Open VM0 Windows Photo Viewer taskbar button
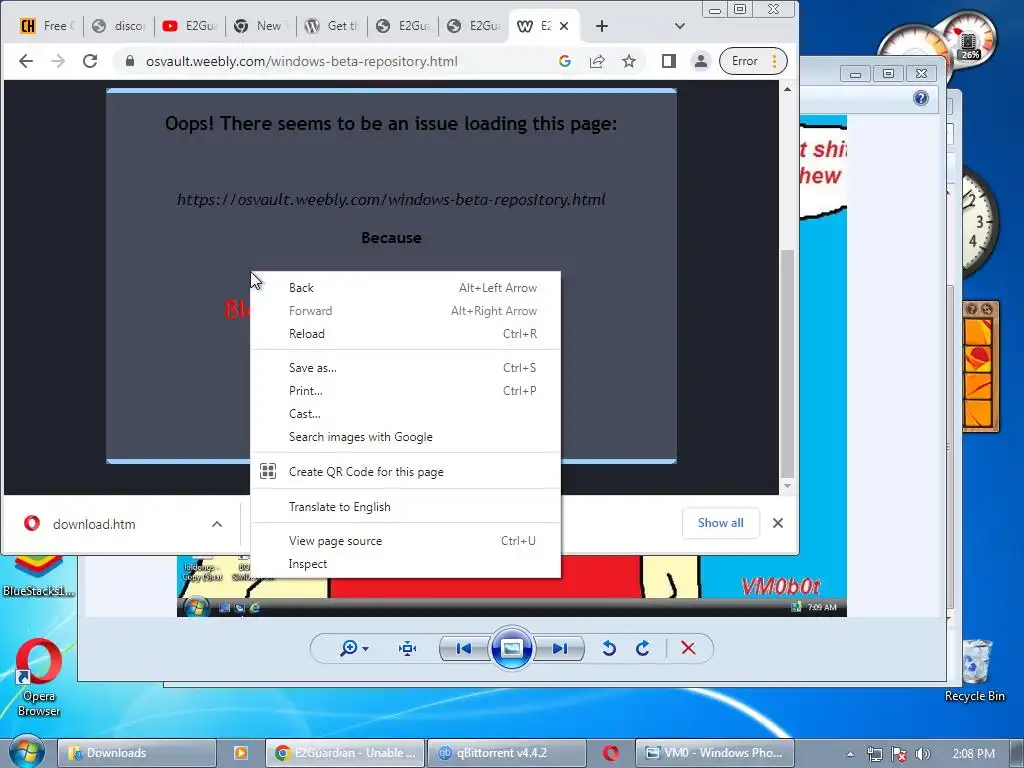Image resolution: width=1024 pixels, height=768 pixels. 714,753
